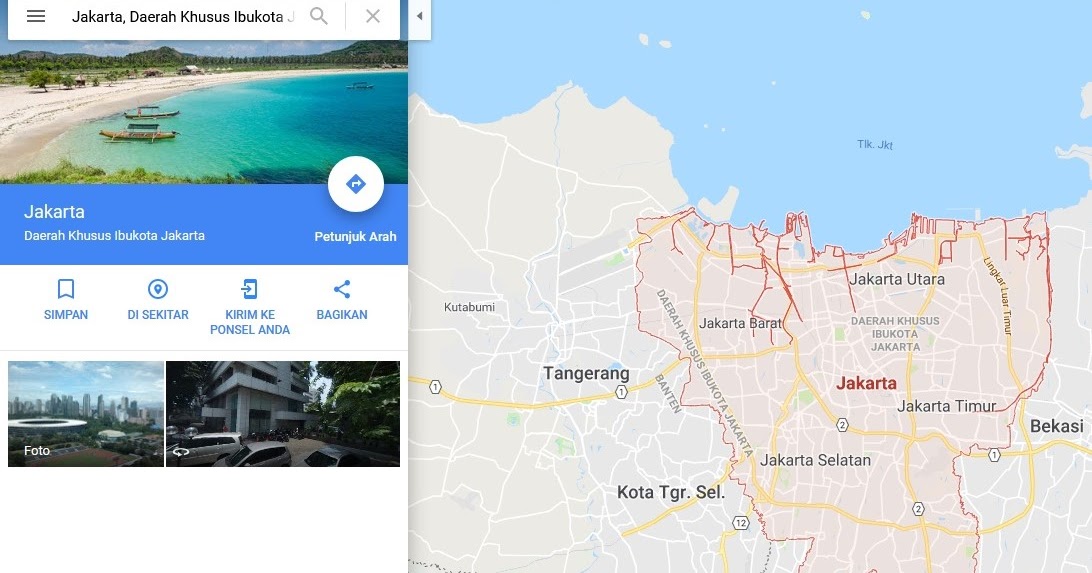Click the KIRIM KE PONSEL ANDA icon

pyautogui.click(x=249, y=289)
